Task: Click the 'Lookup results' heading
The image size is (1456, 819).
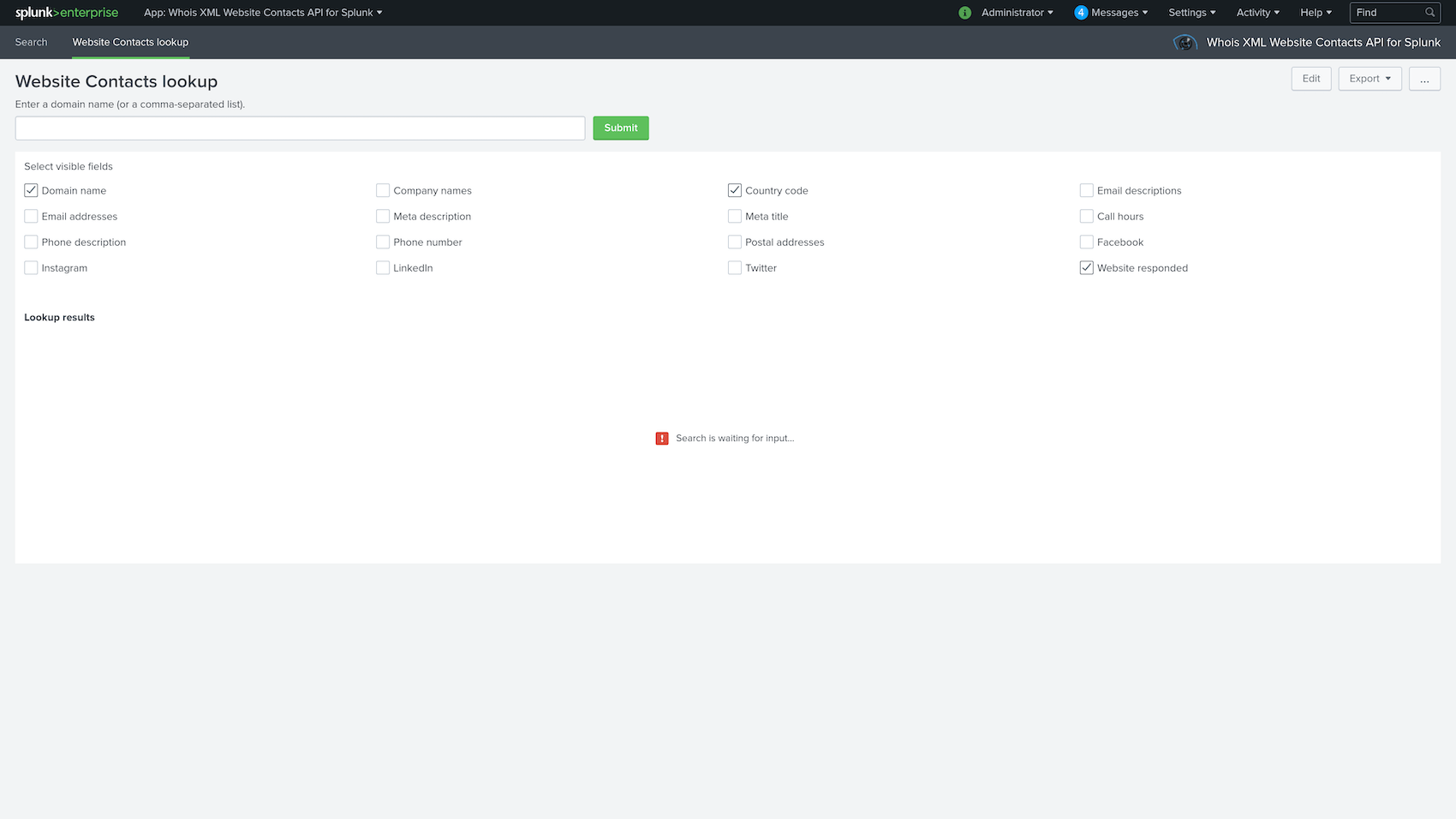Action: tap(59, 317)
